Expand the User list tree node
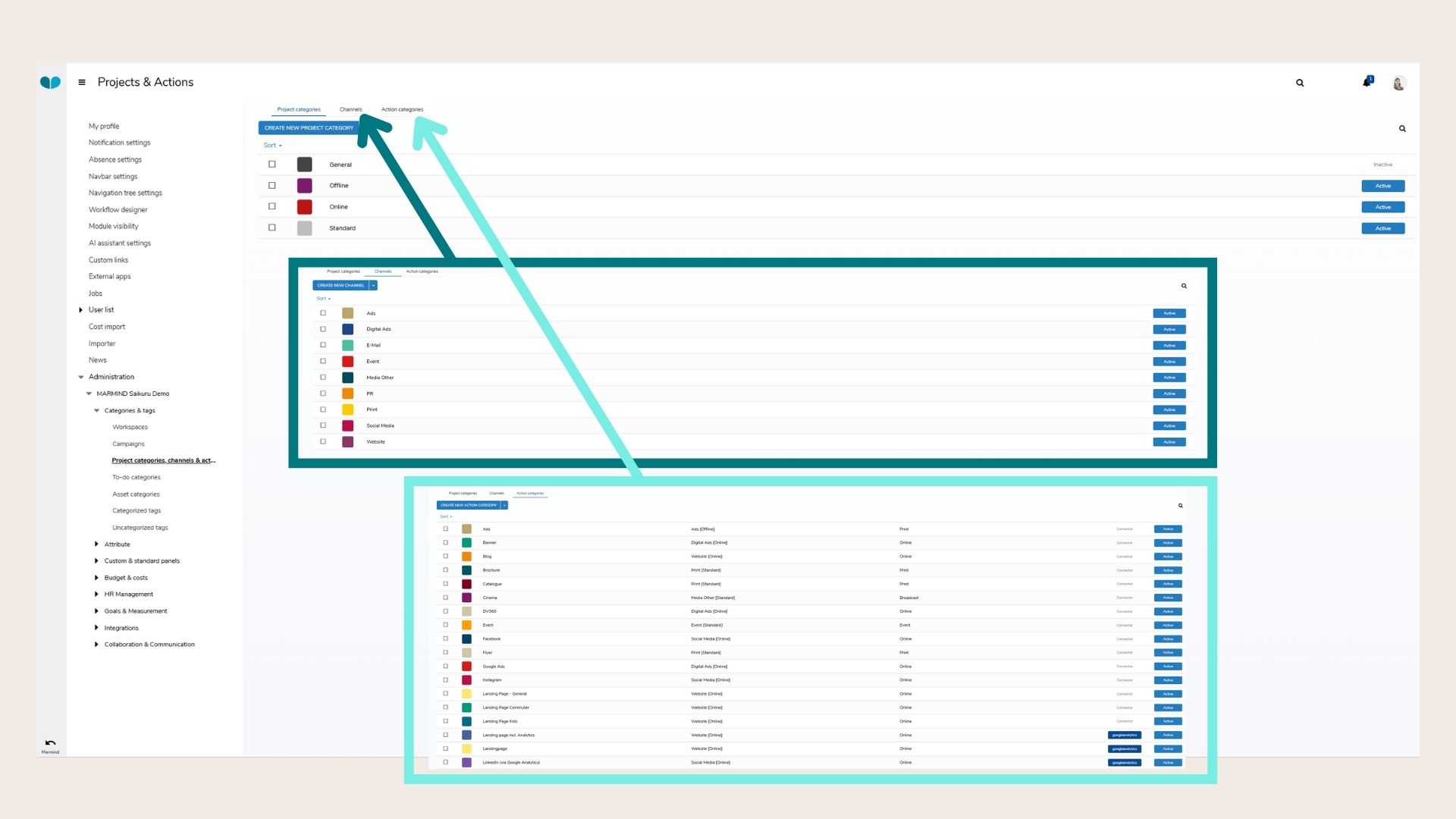 81,310
